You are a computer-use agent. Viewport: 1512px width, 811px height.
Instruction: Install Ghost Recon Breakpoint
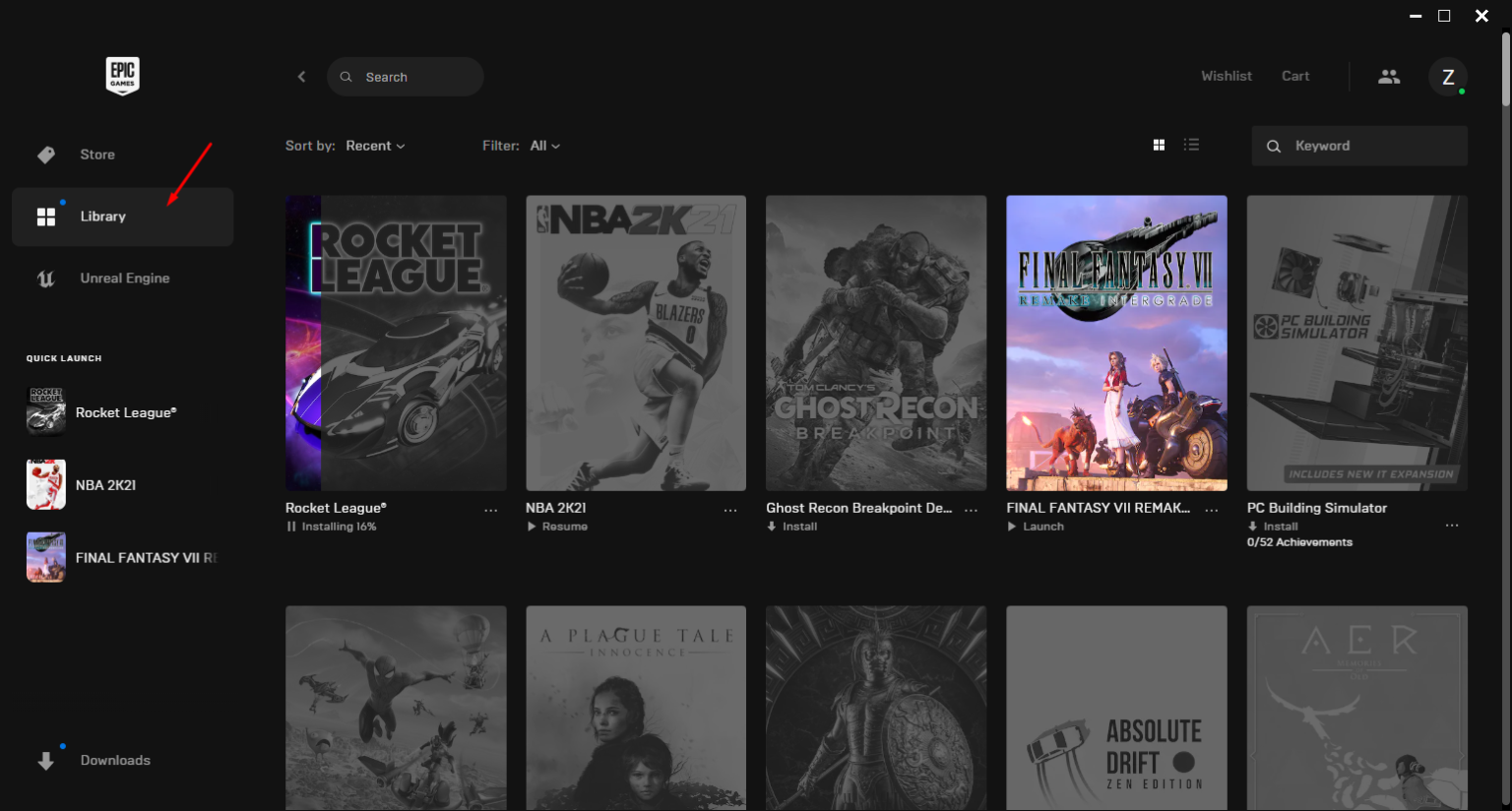click(x=792, y=527)
